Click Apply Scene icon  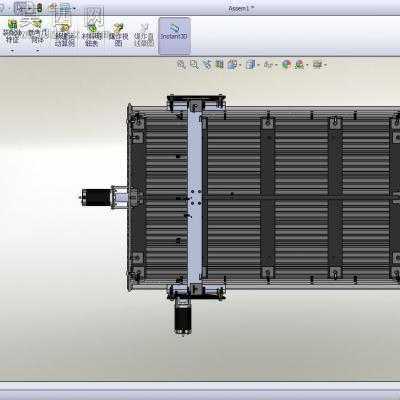click(299, 64)
